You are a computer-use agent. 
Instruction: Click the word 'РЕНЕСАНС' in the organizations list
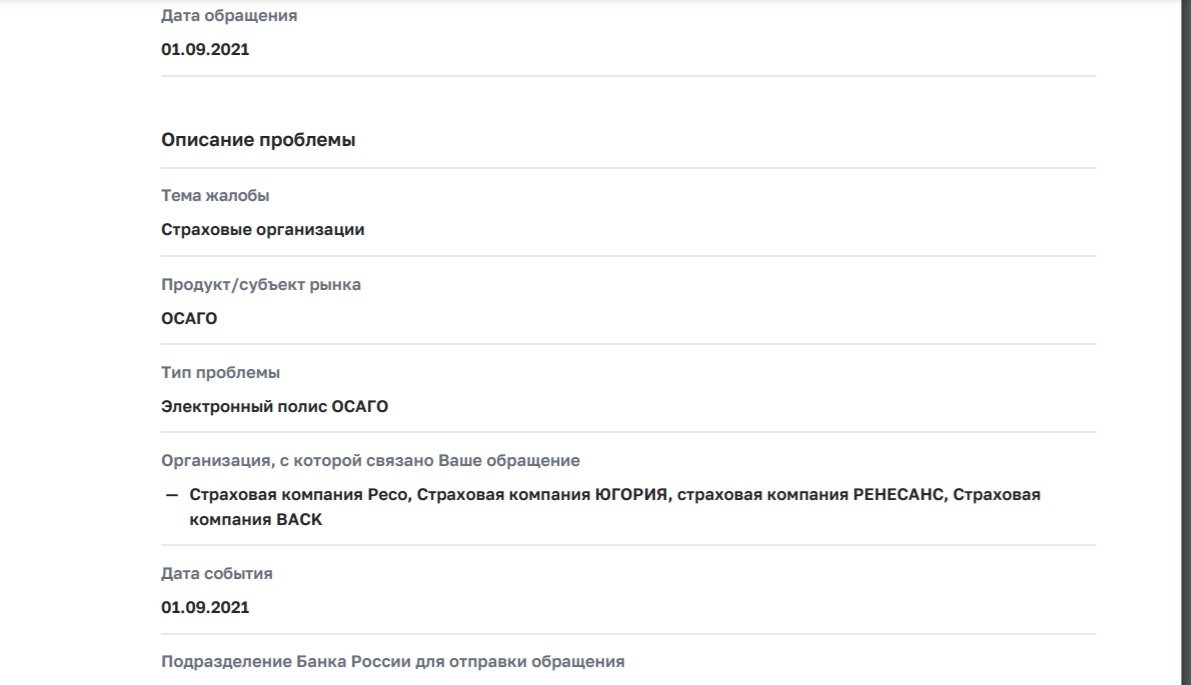(899, 494)
